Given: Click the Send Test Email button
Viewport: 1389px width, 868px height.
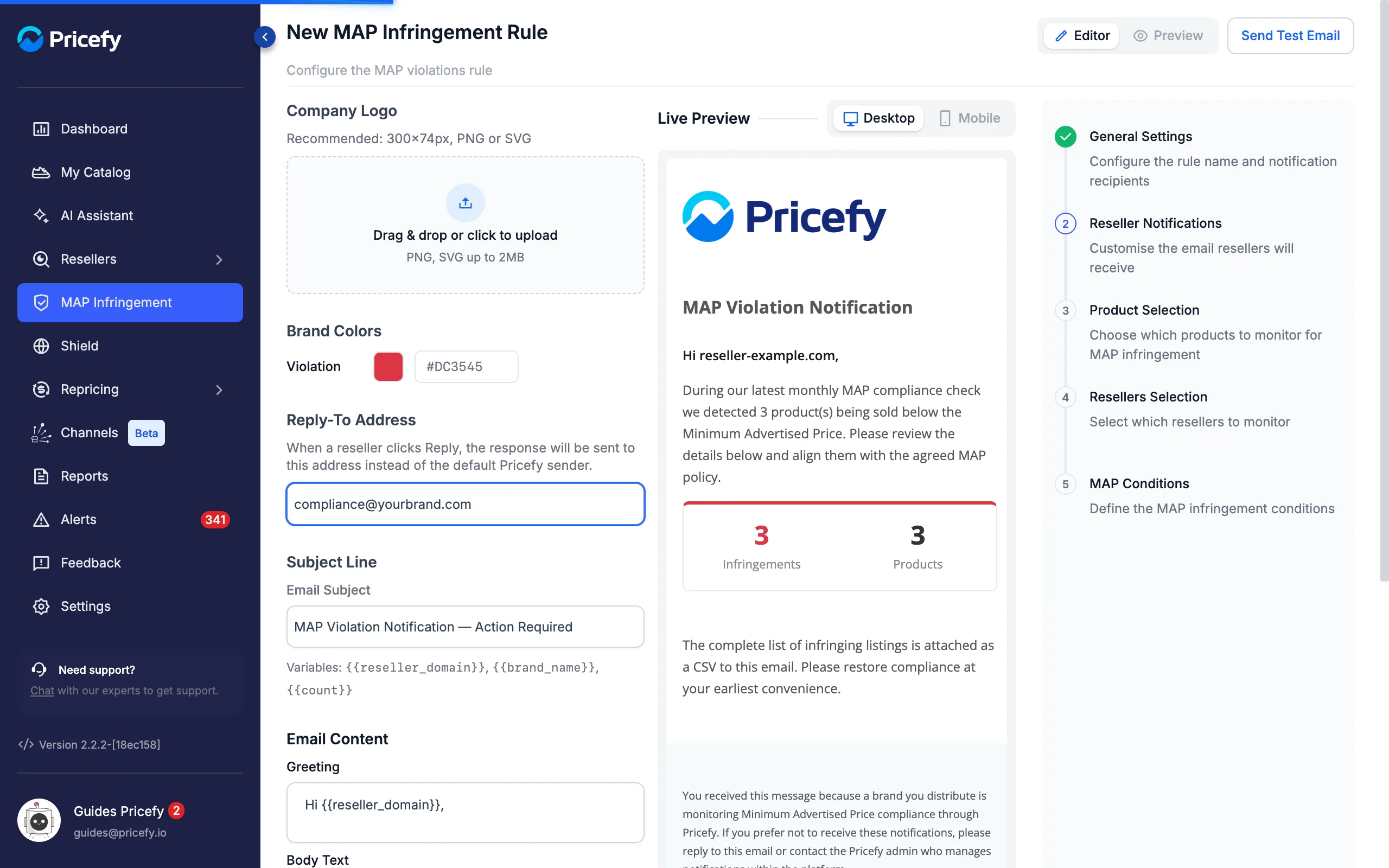Looking at the screenshot, I should [1290, 36].
